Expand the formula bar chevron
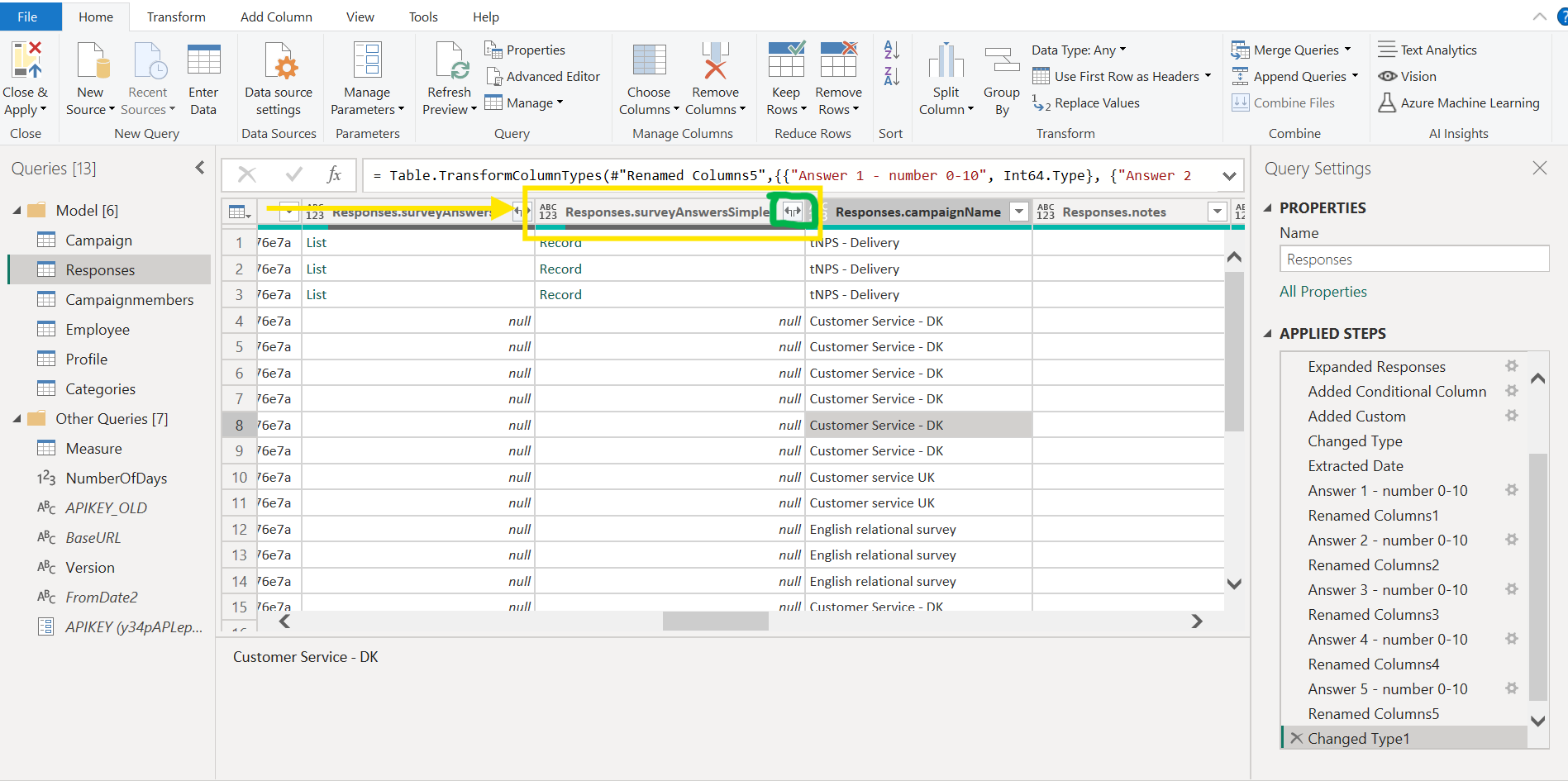Viewport: 1568px width, 781px height. tap(1229, 176)
